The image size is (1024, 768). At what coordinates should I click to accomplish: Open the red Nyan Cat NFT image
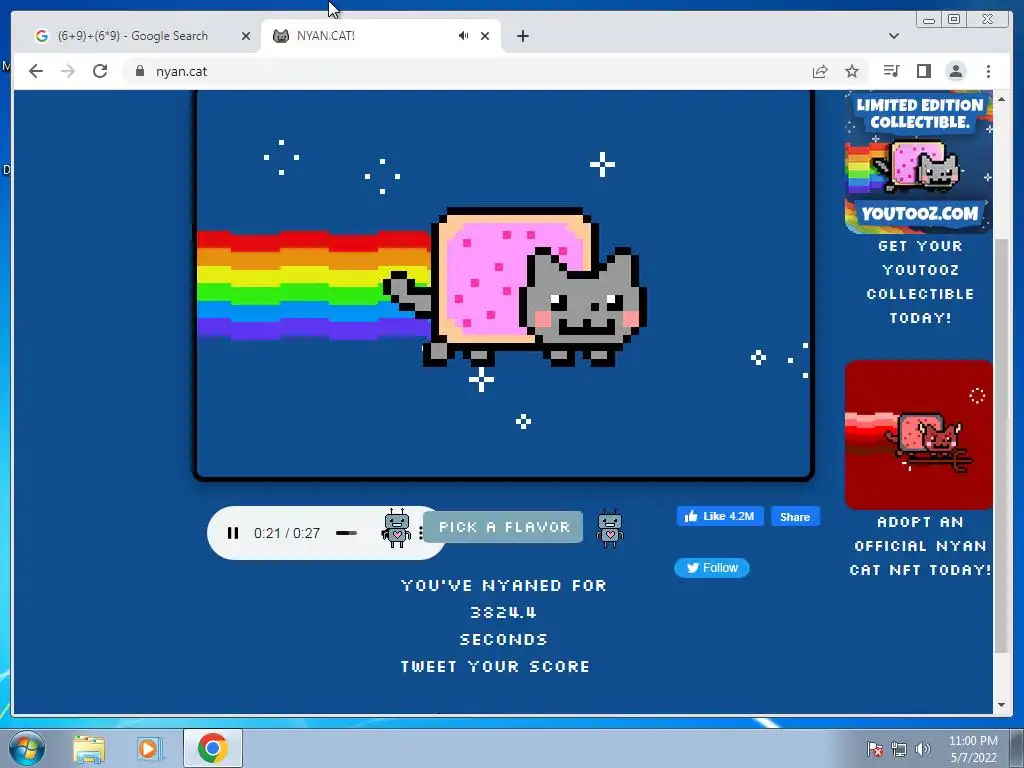pyautogui.click(x=918, y=435)
